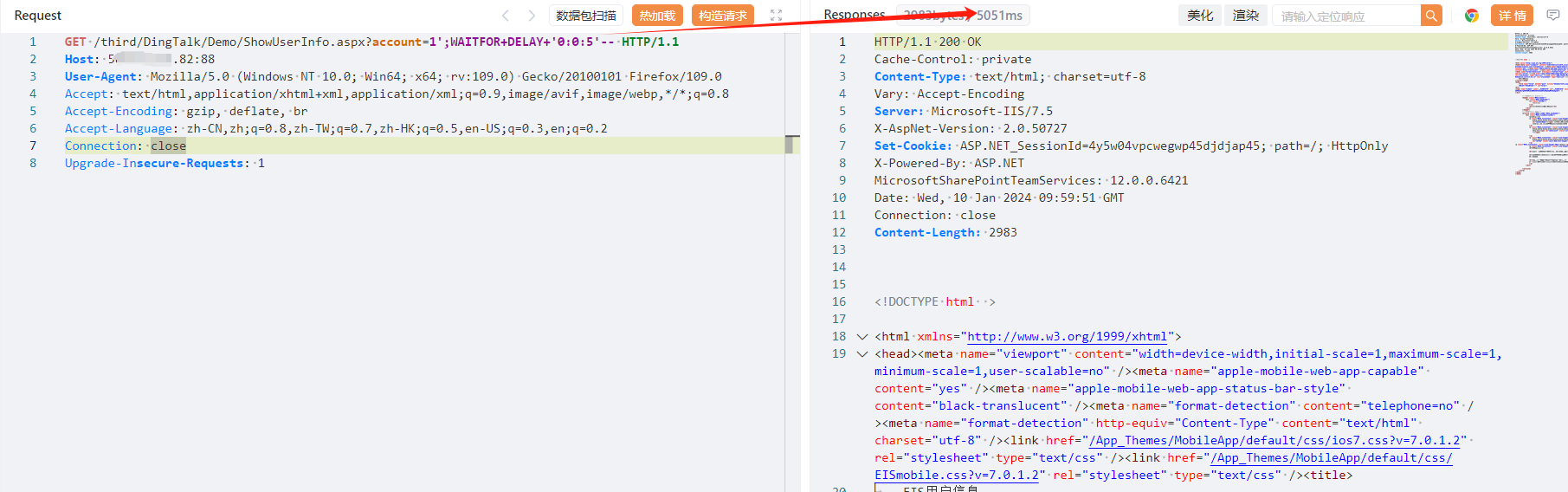Image resolution: width=1568 pixels, height=492 pixels.
Task: Click the 渲染 render button
Action: (1246, 16)
